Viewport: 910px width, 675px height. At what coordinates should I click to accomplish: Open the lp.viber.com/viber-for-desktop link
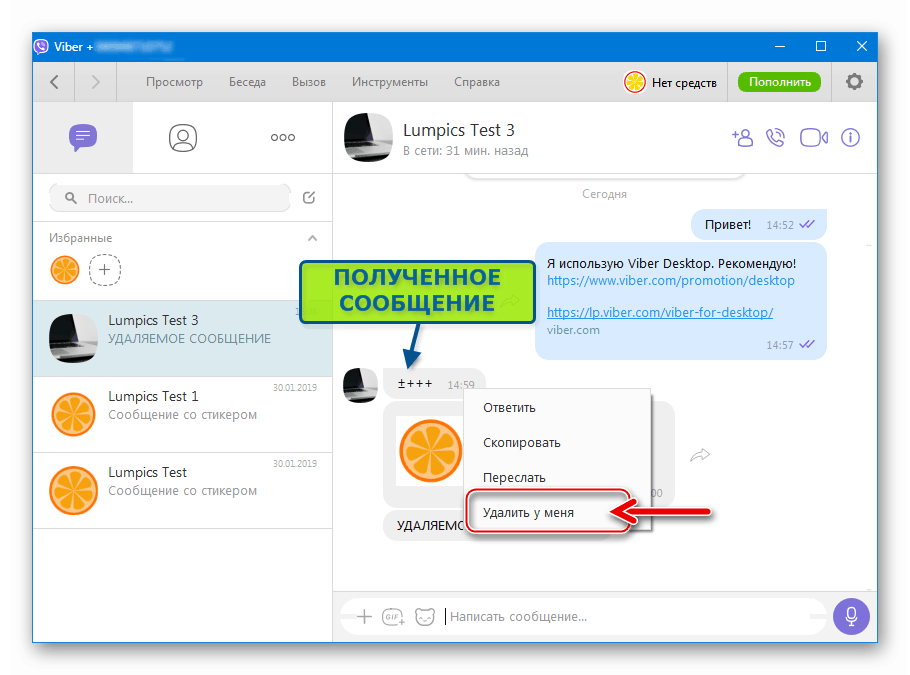(660, 312)
